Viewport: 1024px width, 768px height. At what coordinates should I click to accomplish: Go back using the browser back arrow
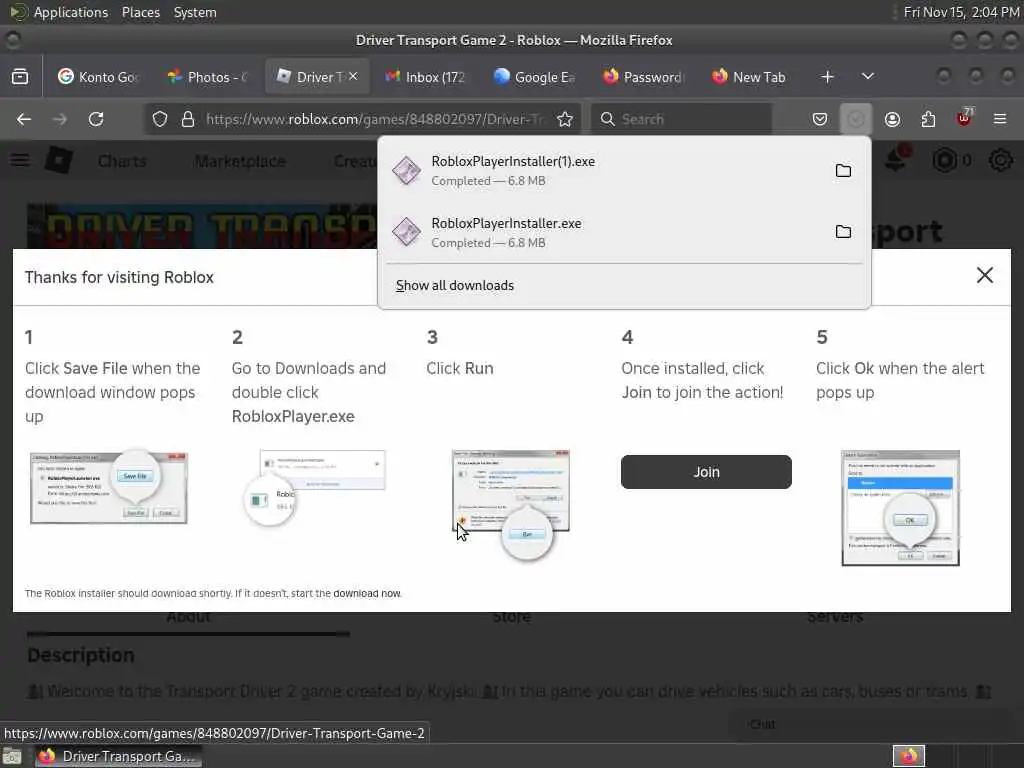coord(24,119)
